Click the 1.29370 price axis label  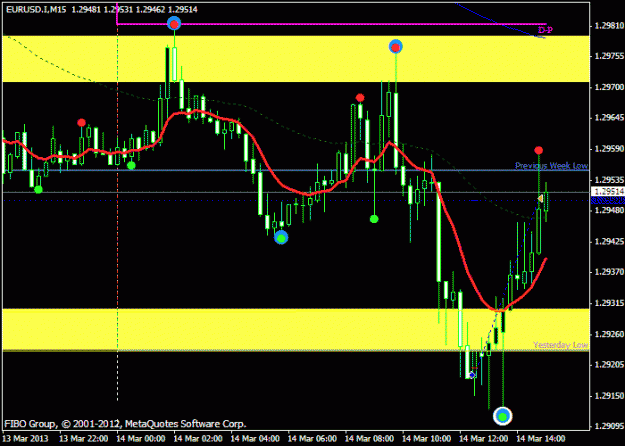pos(609,272)
